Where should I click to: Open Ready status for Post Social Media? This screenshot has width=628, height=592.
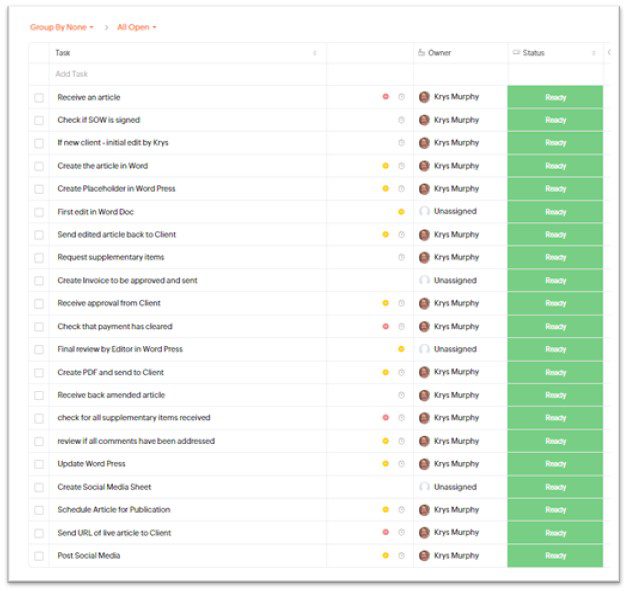click(555, 556)
